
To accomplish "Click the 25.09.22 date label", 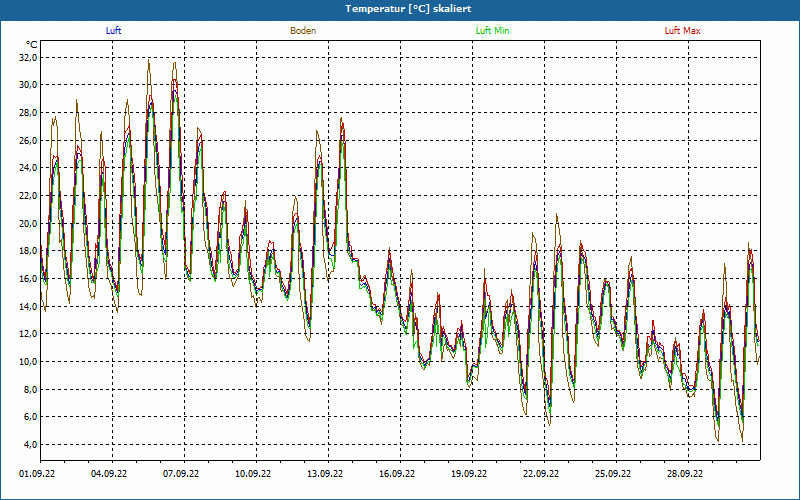I will click(613, 475).
